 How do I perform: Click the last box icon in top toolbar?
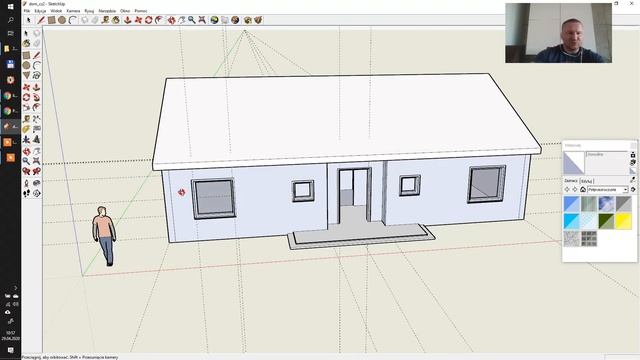[x=258, y=20]
